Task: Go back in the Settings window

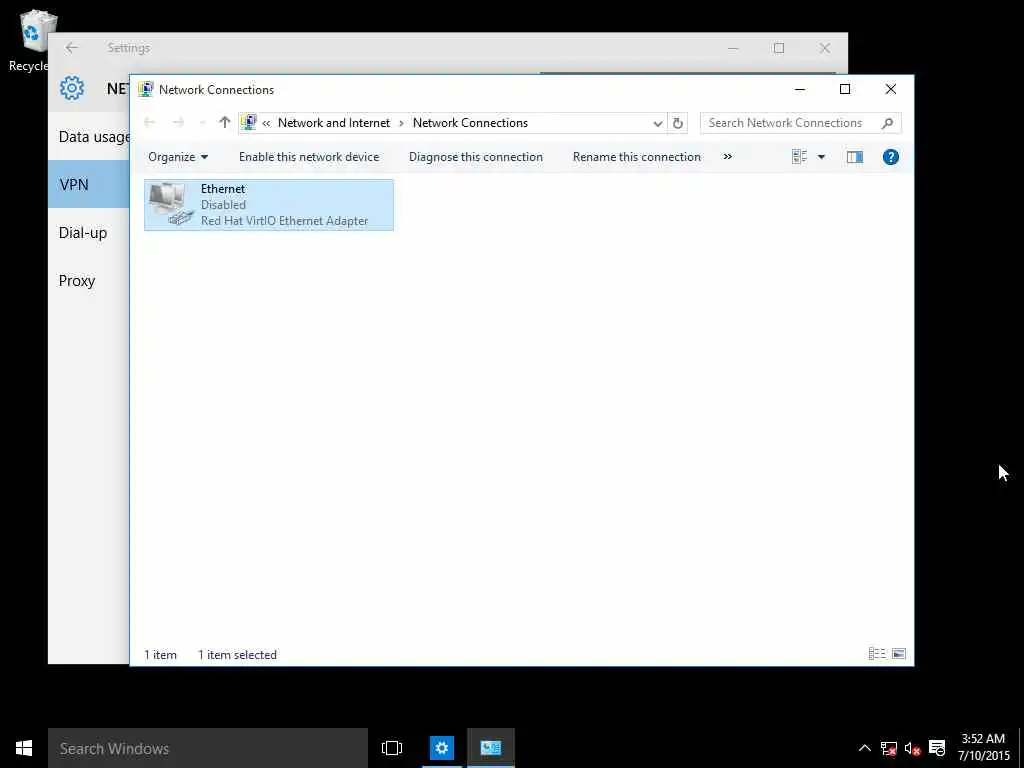Action: click(71, 48)
